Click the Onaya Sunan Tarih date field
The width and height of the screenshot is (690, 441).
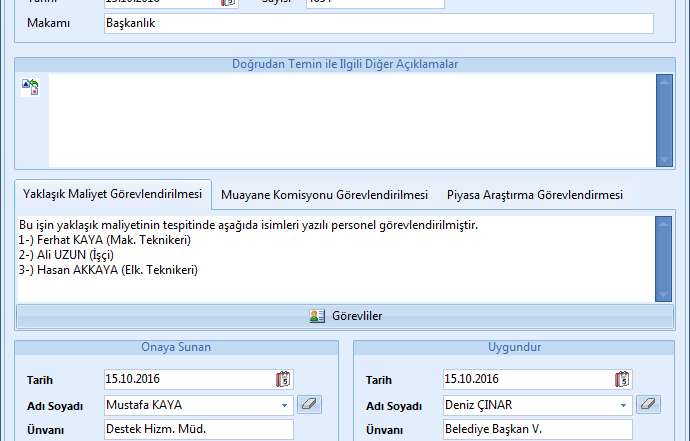coord(187,379)
